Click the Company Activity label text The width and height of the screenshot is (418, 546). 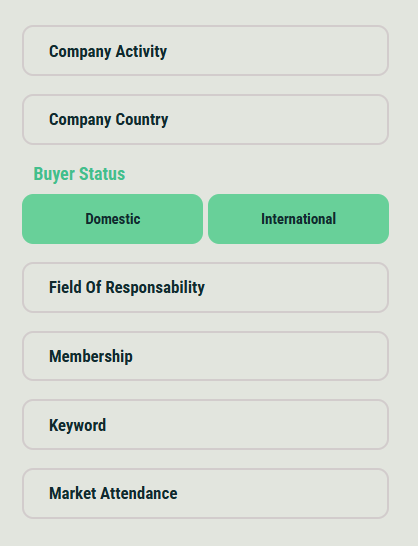[108, 52]
